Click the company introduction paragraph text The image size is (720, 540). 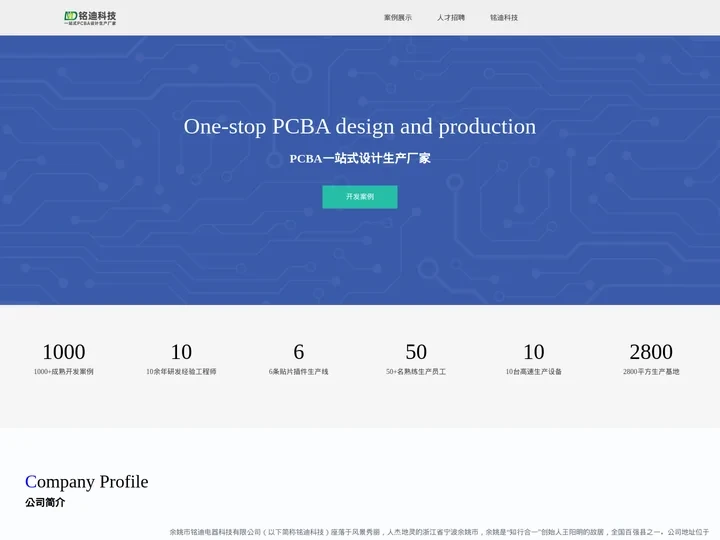pyautogui.click(x=440, y=532)
